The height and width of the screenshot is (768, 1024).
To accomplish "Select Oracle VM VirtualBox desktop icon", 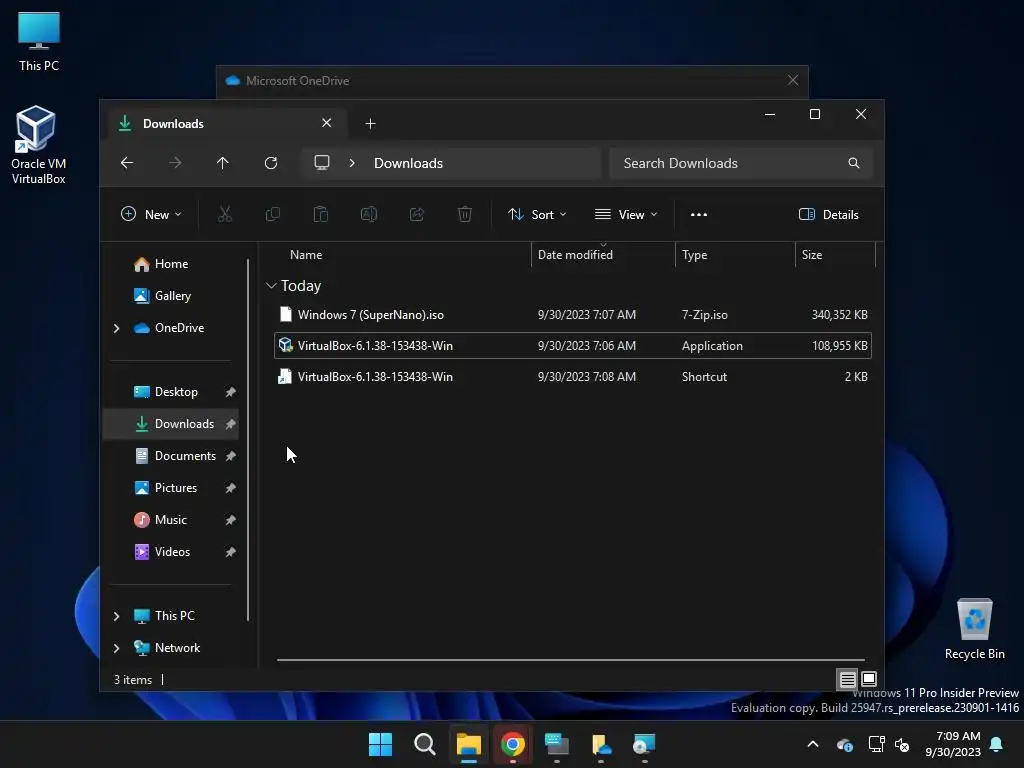I will (37, 145).
